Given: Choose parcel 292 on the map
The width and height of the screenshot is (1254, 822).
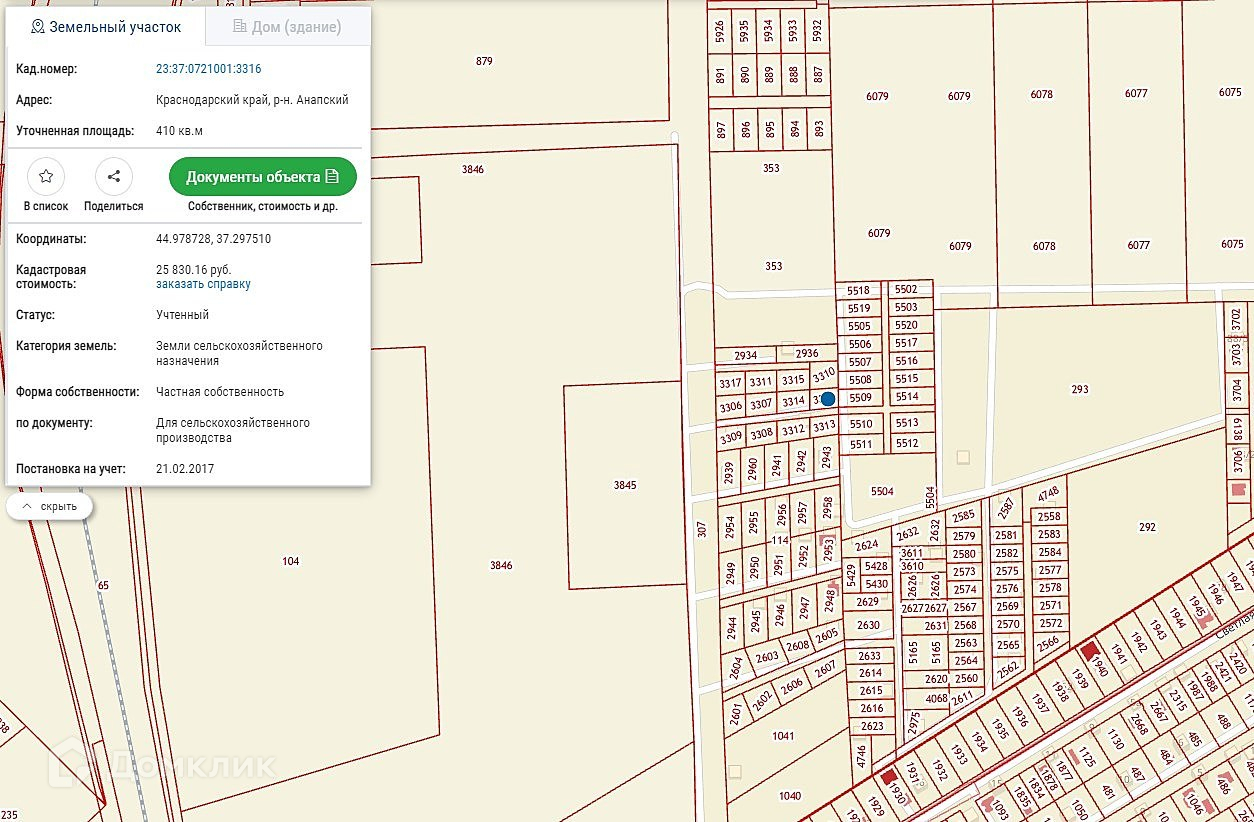Looking at the screenshot, I should click(1146, 527).
